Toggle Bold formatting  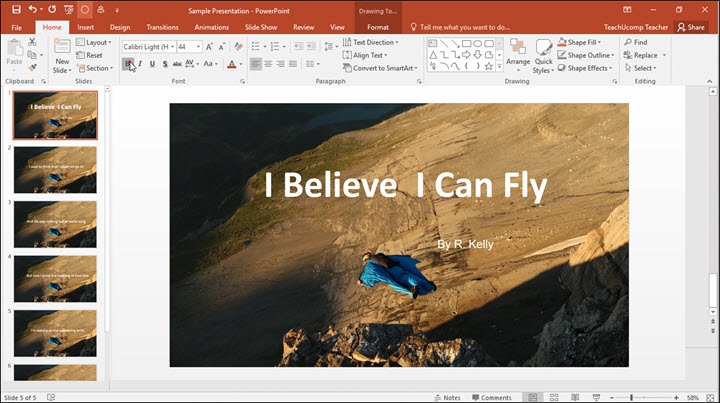tap(128, 64)
